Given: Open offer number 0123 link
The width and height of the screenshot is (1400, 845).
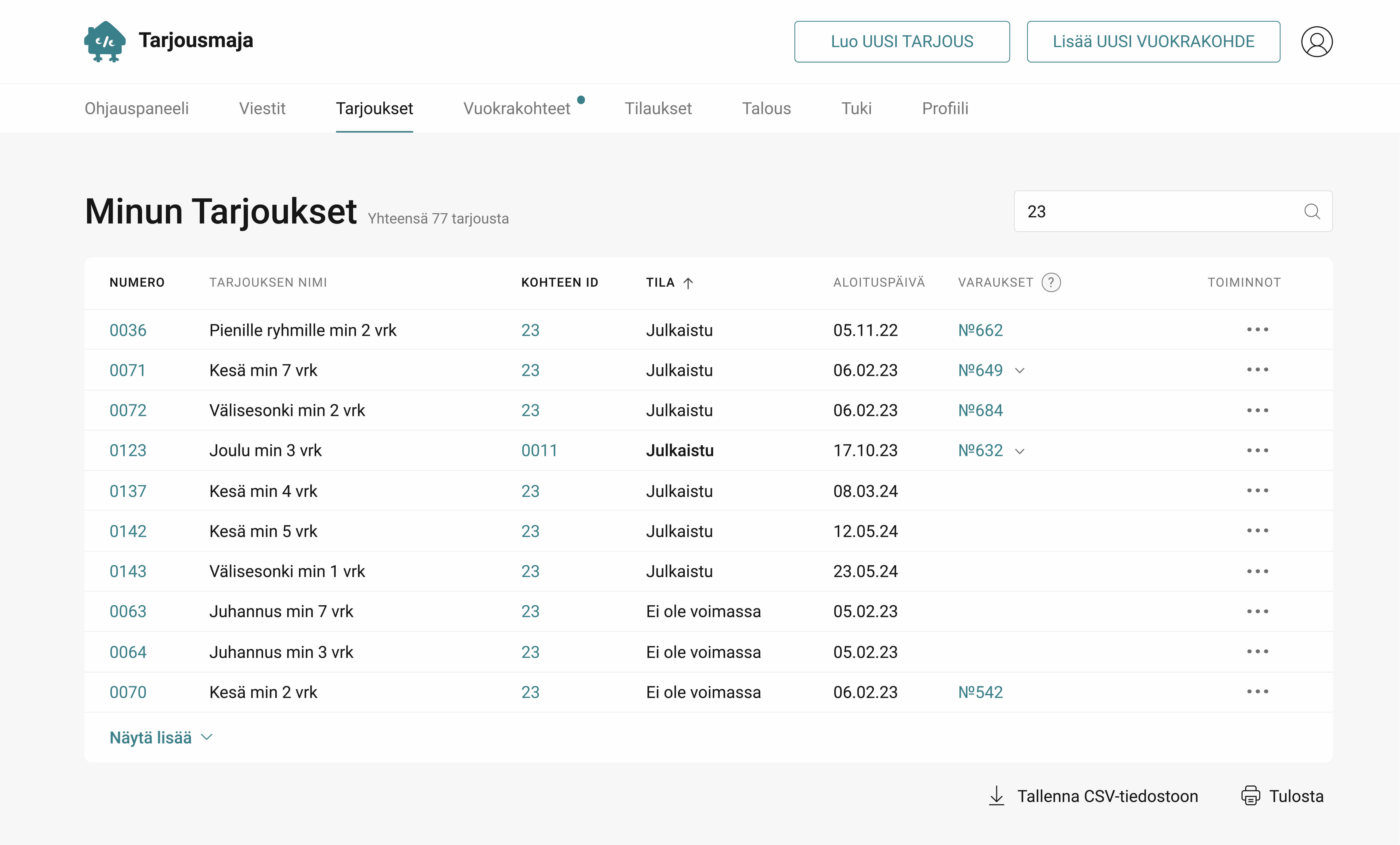Looking at the screenshot, I should click(128, 451).
